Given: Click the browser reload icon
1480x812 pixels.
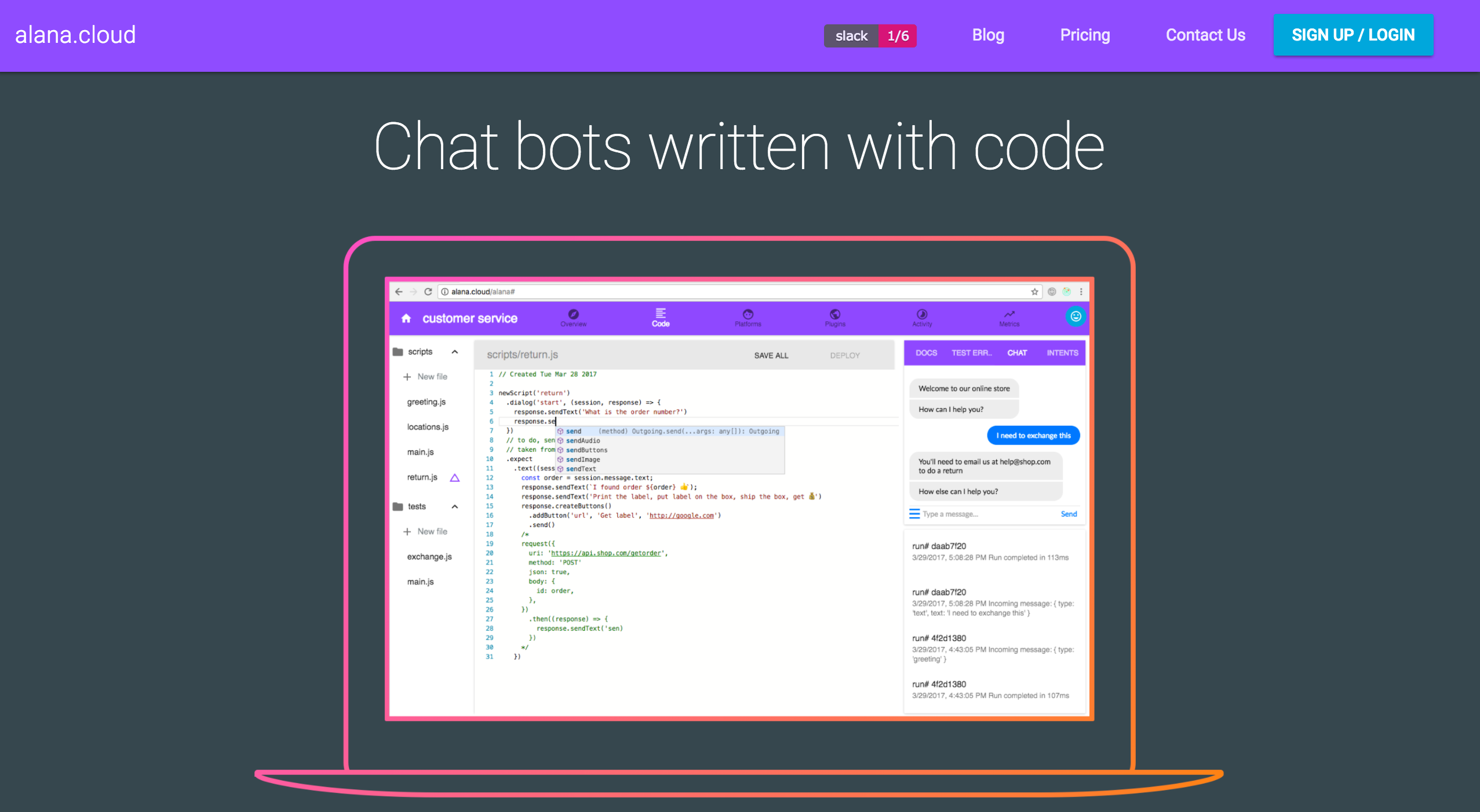Looking at the screenshot, I should pos(428,291).
